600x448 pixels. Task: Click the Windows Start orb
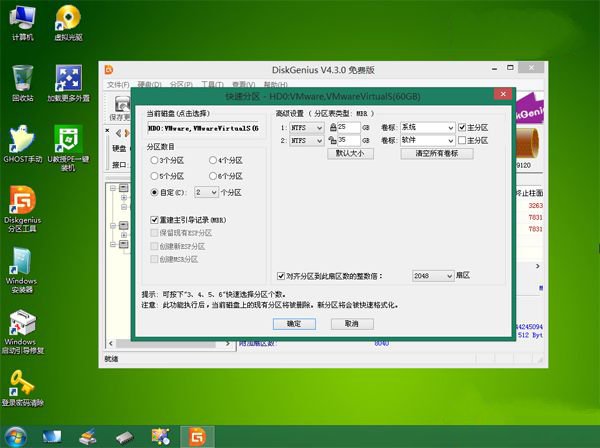click(x=15, y=437)
